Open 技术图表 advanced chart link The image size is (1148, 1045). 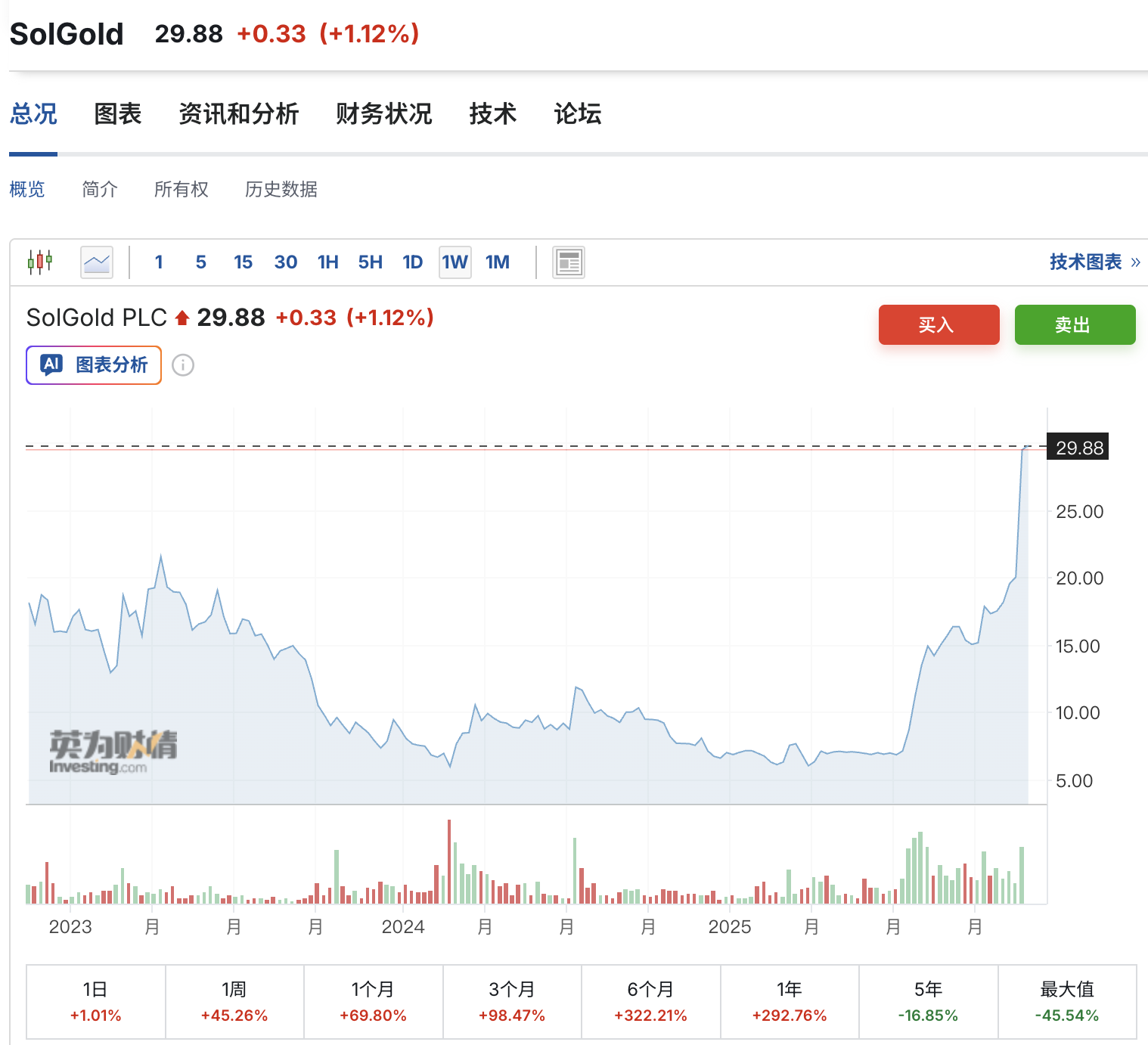coord(1094,262)
